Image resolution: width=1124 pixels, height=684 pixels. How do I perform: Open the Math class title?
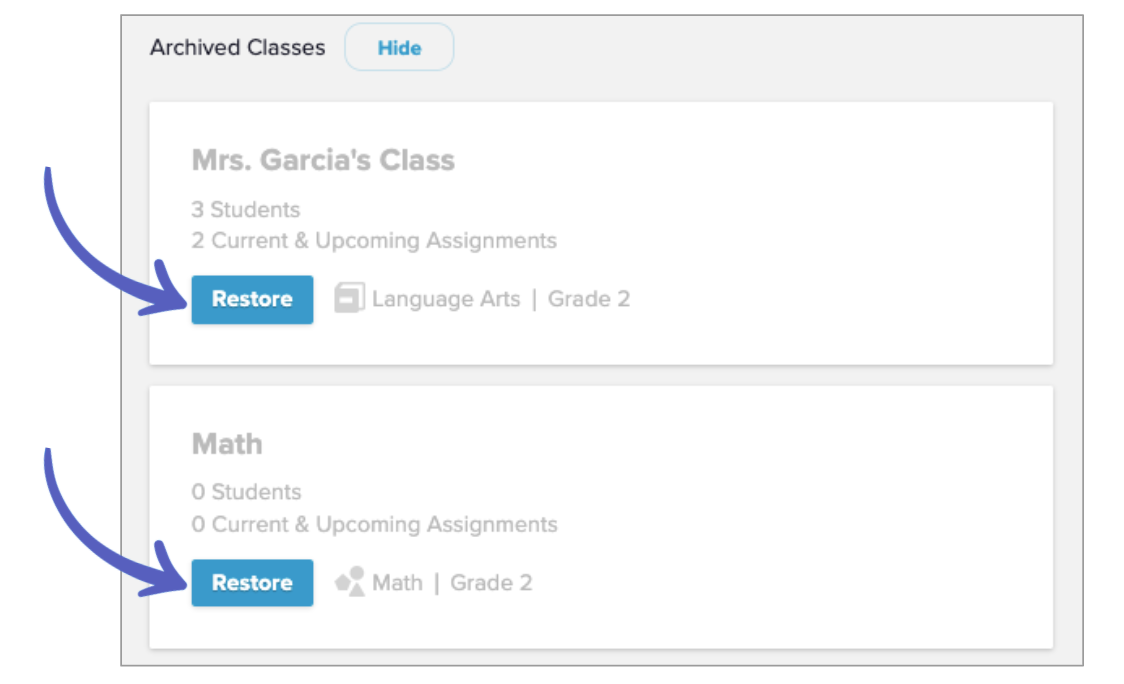[227, 444]
